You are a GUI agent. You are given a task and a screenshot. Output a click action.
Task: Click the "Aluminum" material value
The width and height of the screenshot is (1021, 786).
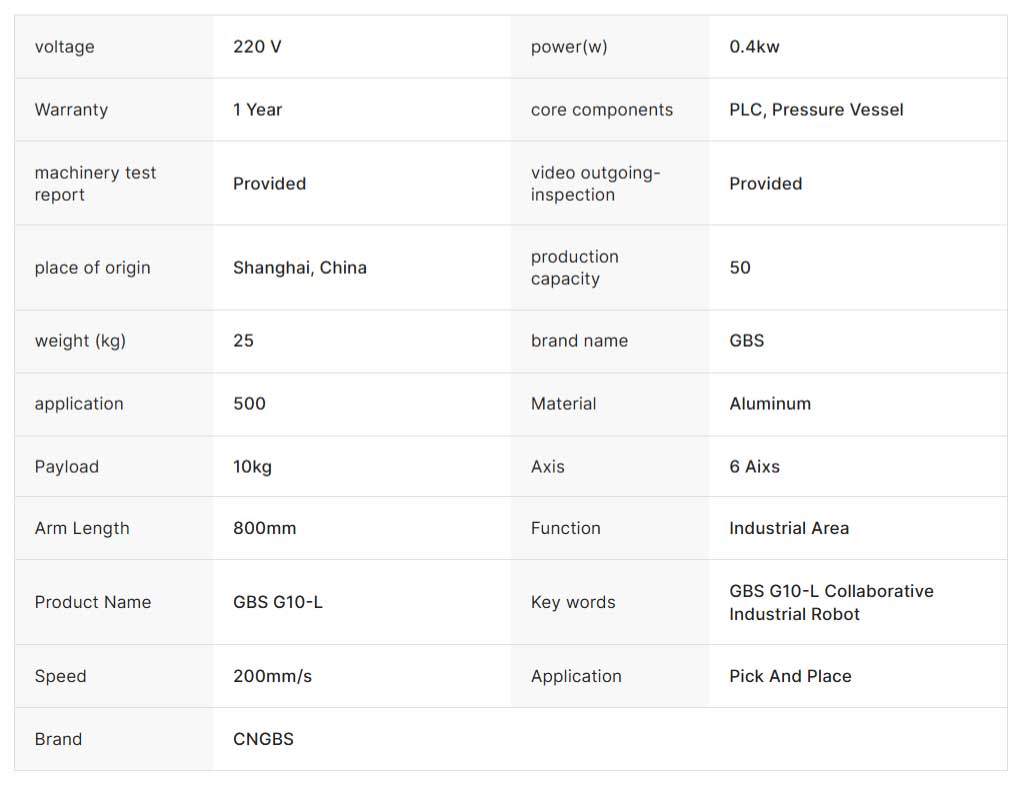pos(770,404)
